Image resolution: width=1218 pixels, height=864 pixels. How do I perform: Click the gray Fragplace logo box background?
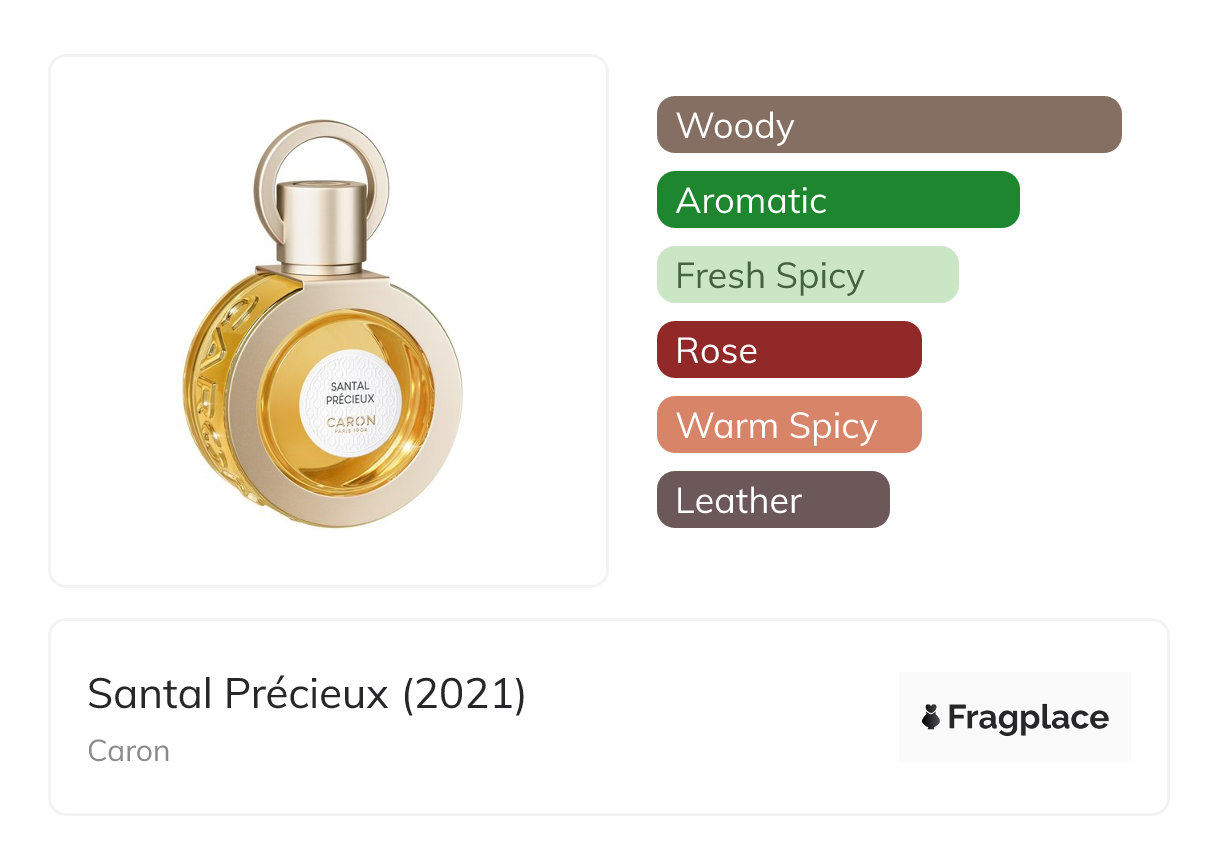1014,688
